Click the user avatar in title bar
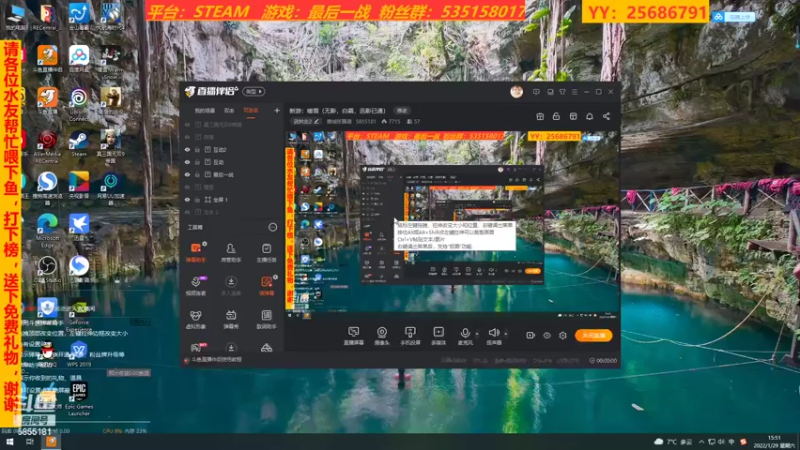 [x=516, y=92]
